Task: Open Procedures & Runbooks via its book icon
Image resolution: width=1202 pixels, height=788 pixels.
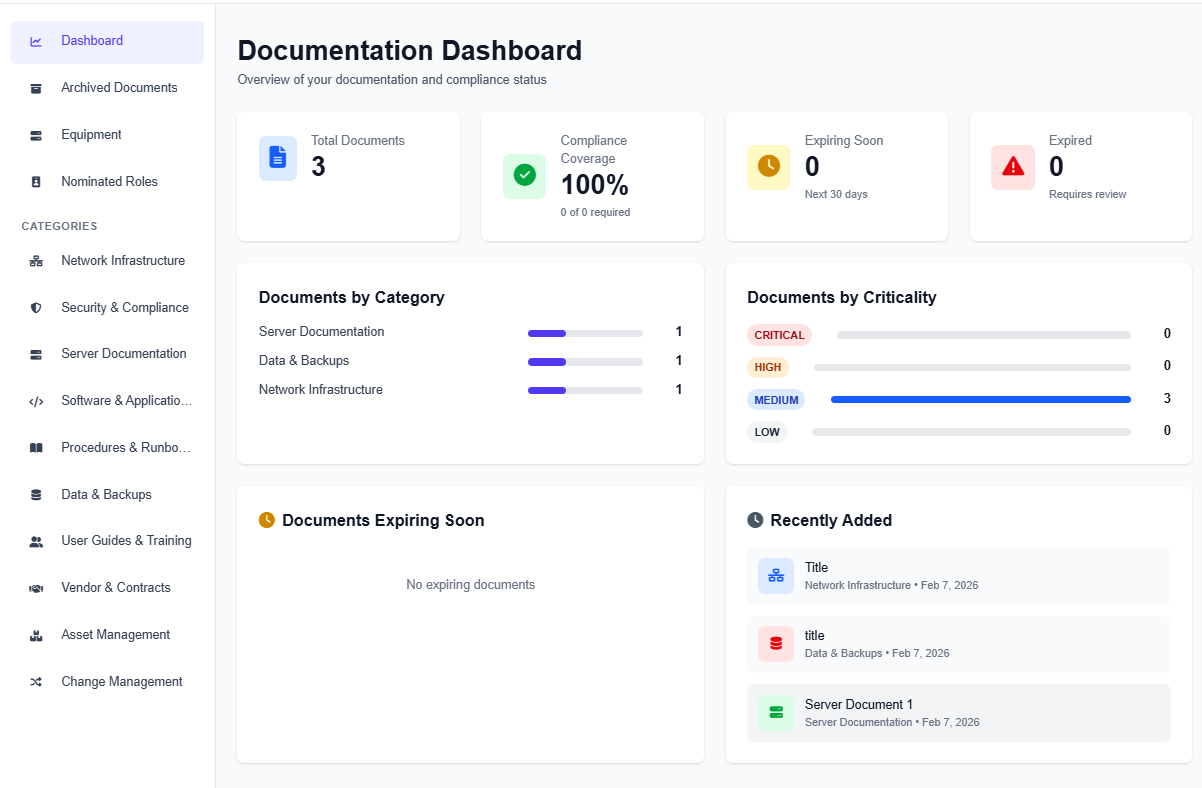Action: pyautogui.click(x=36, y=447)
